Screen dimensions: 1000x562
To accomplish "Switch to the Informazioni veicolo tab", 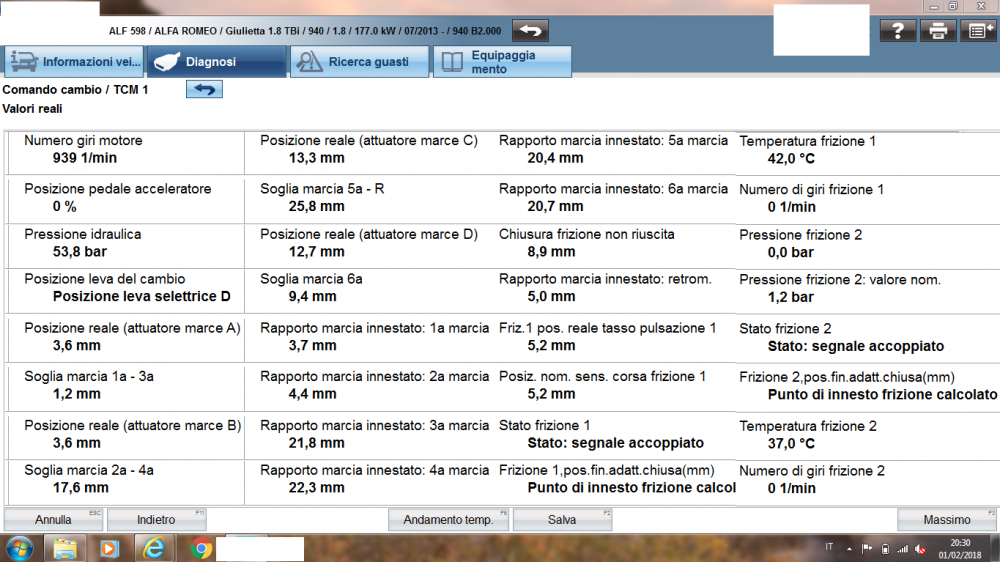I will point(74,62).
